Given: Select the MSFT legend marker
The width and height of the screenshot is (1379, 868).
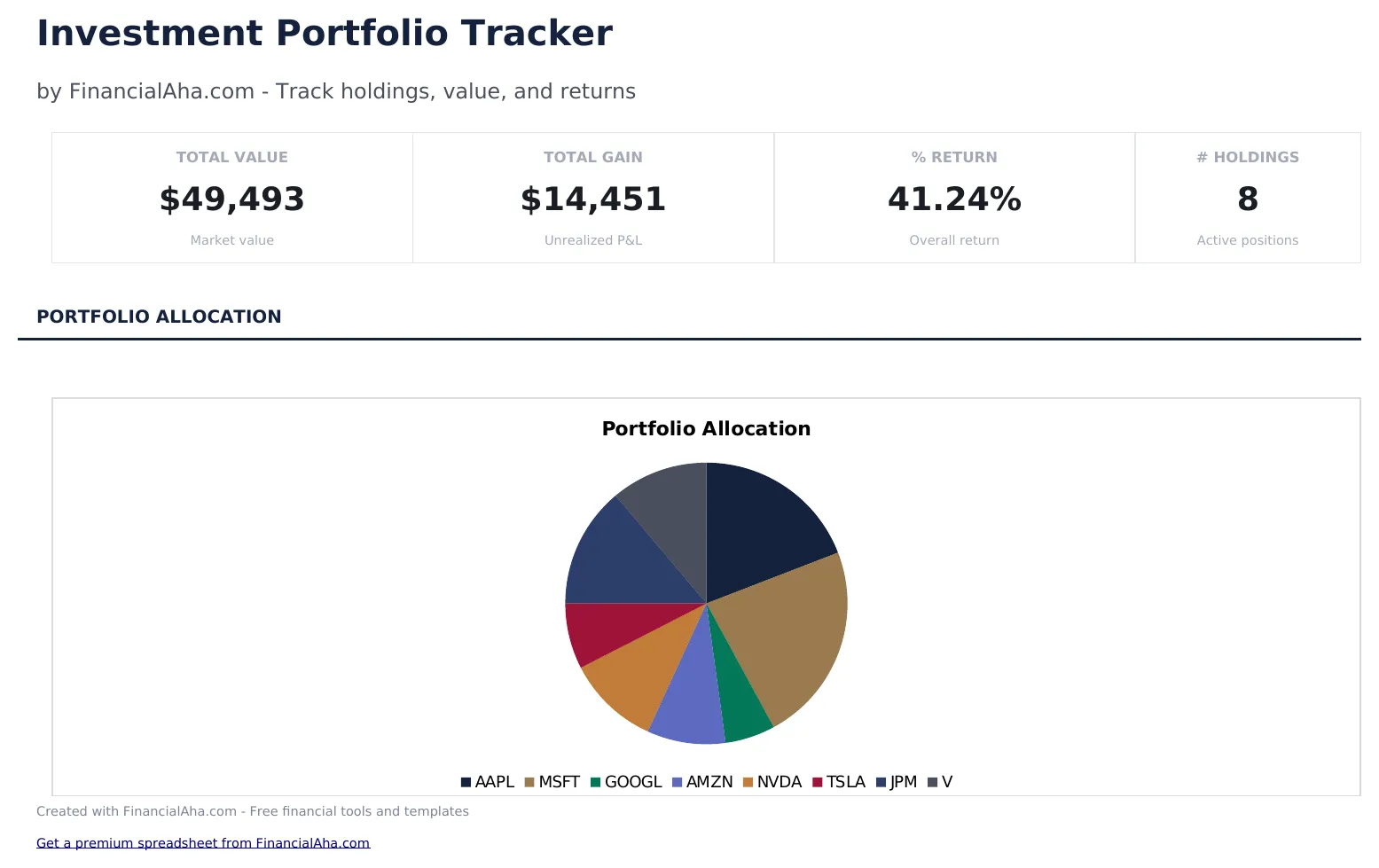Looking at the screenshot, I should click(x=528, y=782).
